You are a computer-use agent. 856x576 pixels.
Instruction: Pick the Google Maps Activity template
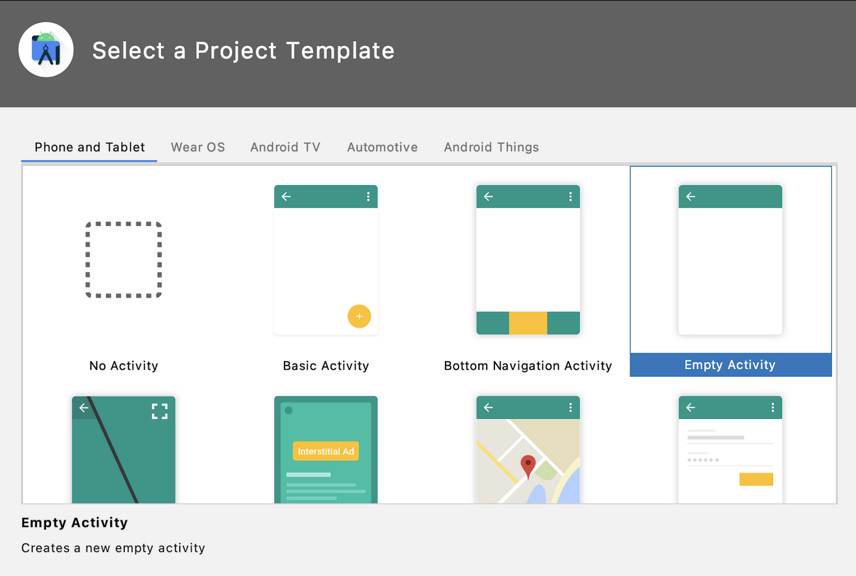click(x=528, y=450)
